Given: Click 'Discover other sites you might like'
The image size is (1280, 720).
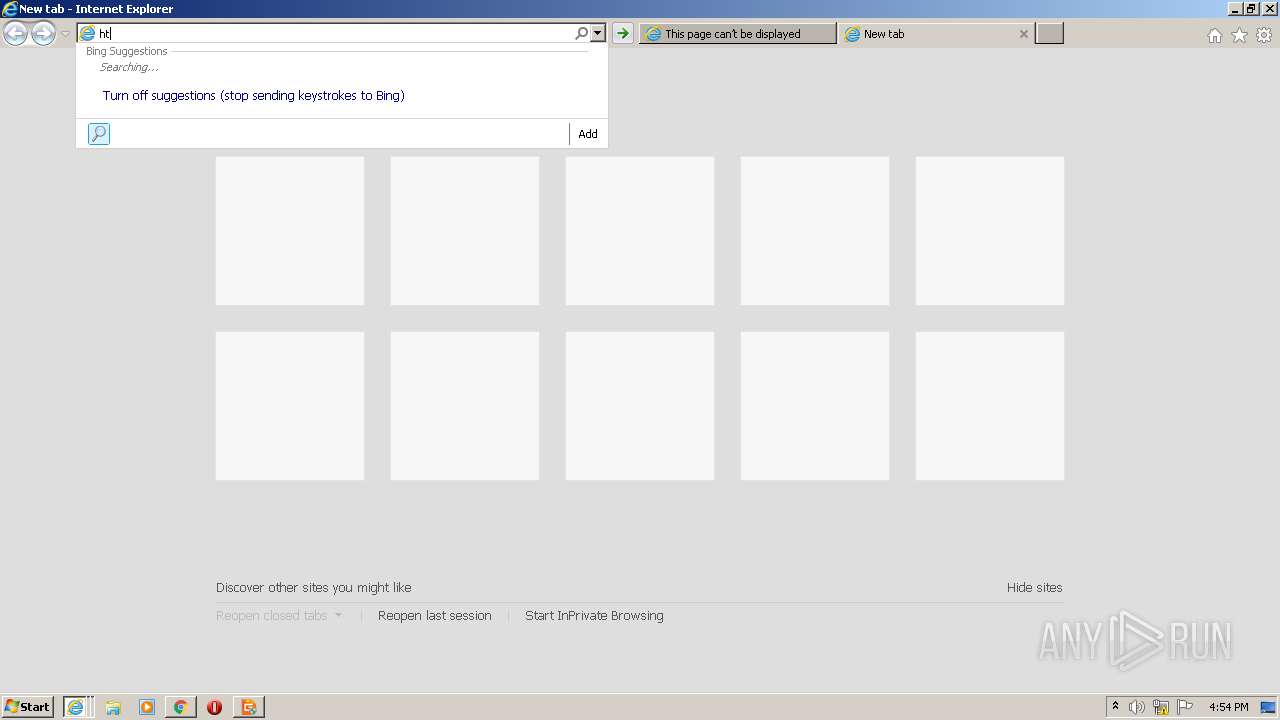Looking at the screenshot, I should click(314, 588).
